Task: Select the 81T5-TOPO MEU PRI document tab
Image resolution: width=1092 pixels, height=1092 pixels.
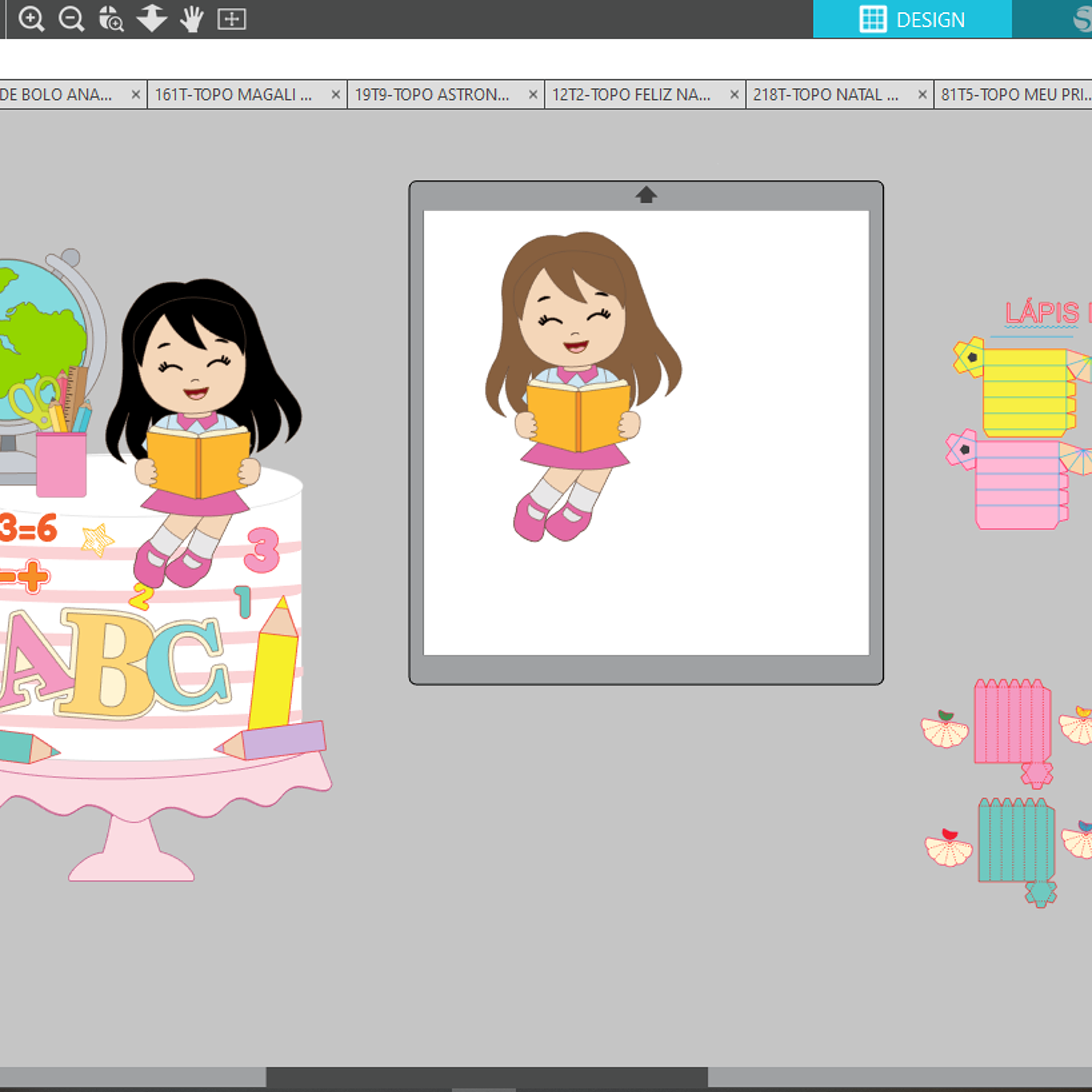Action: click(x=1015, y=95)
